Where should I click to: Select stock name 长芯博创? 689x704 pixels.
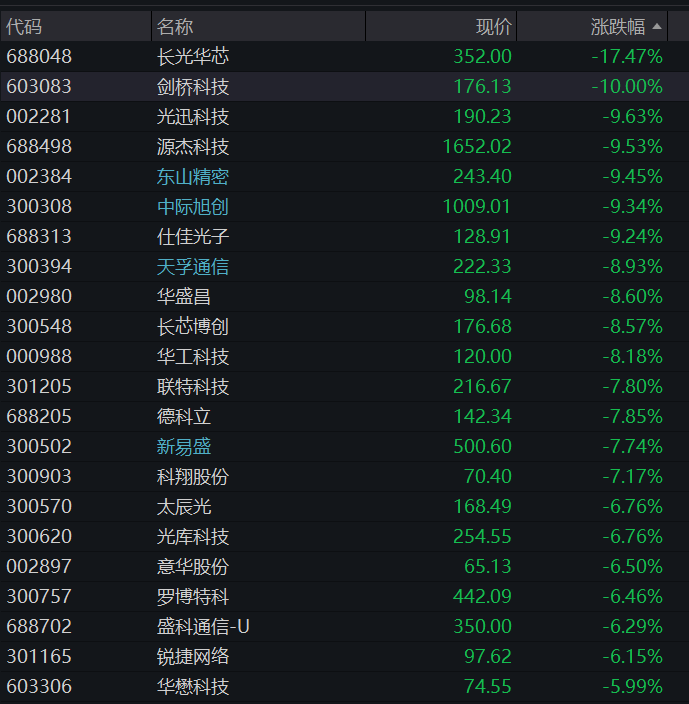click(193, 326)
